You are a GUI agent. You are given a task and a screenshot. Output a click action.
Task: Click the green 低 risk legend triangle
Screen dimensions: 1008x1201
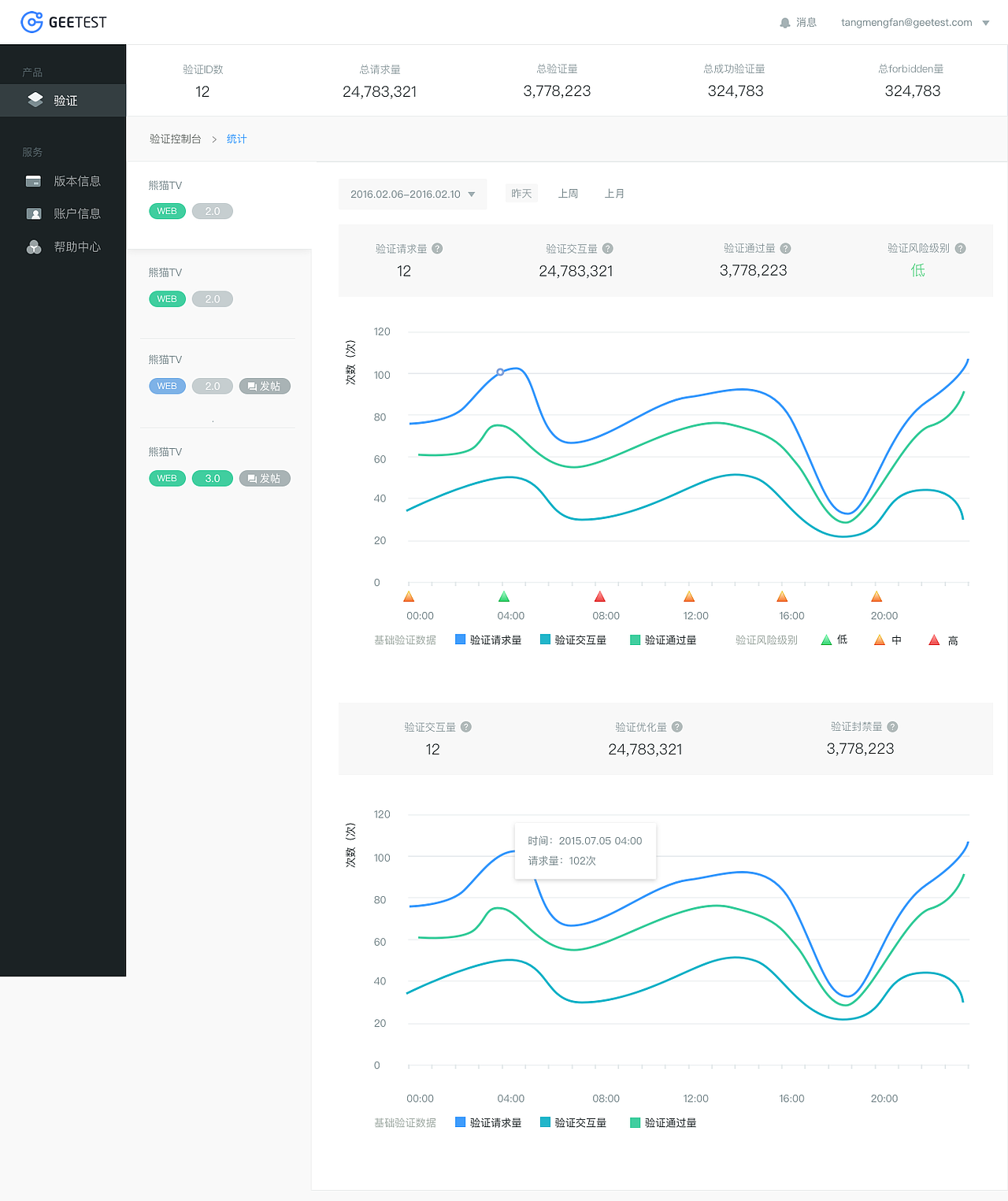point(826,639)
